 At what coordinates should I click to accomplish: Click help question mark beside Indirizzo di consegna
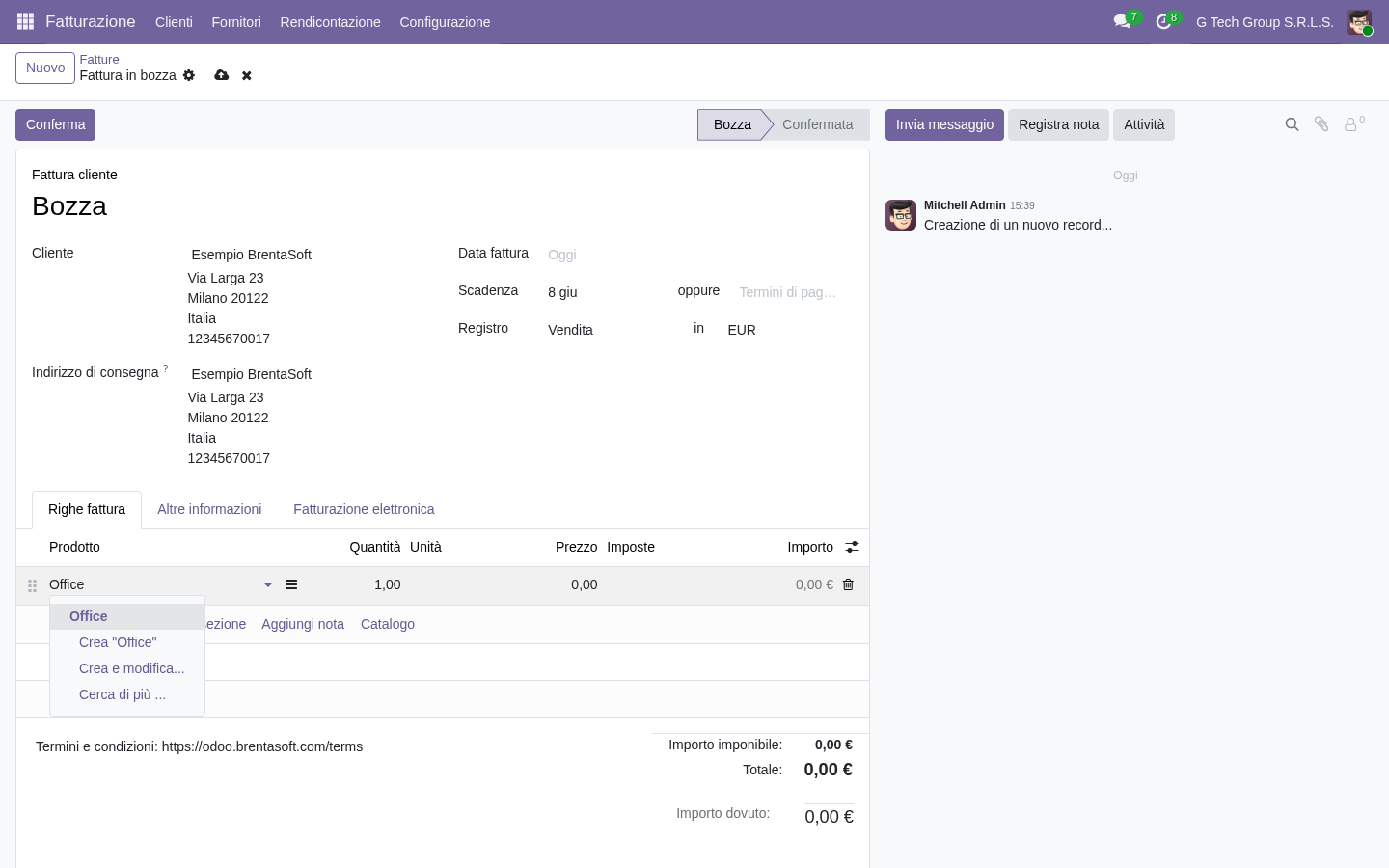165,368
